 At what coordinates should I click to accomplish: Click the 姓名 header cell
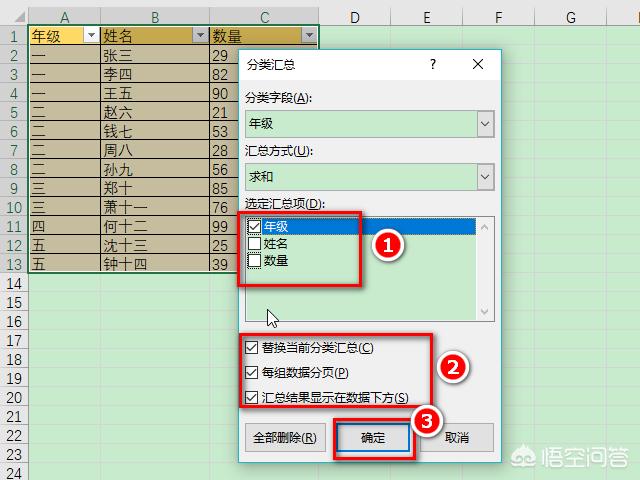(155, 36)
